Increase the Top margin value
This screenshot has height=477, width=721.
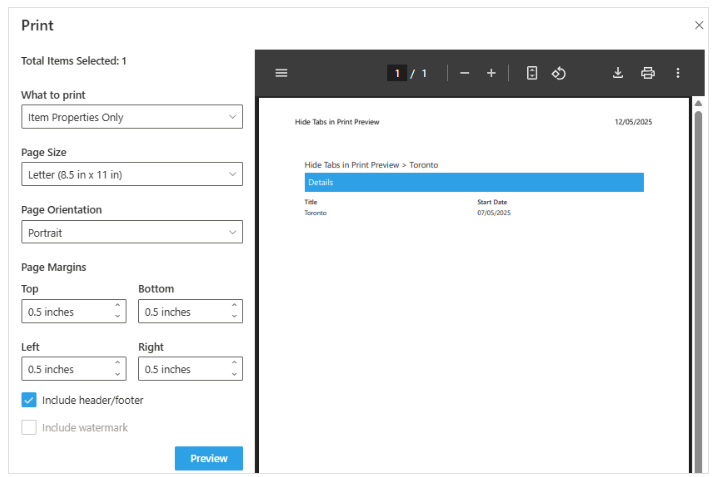tap(118, 305)
